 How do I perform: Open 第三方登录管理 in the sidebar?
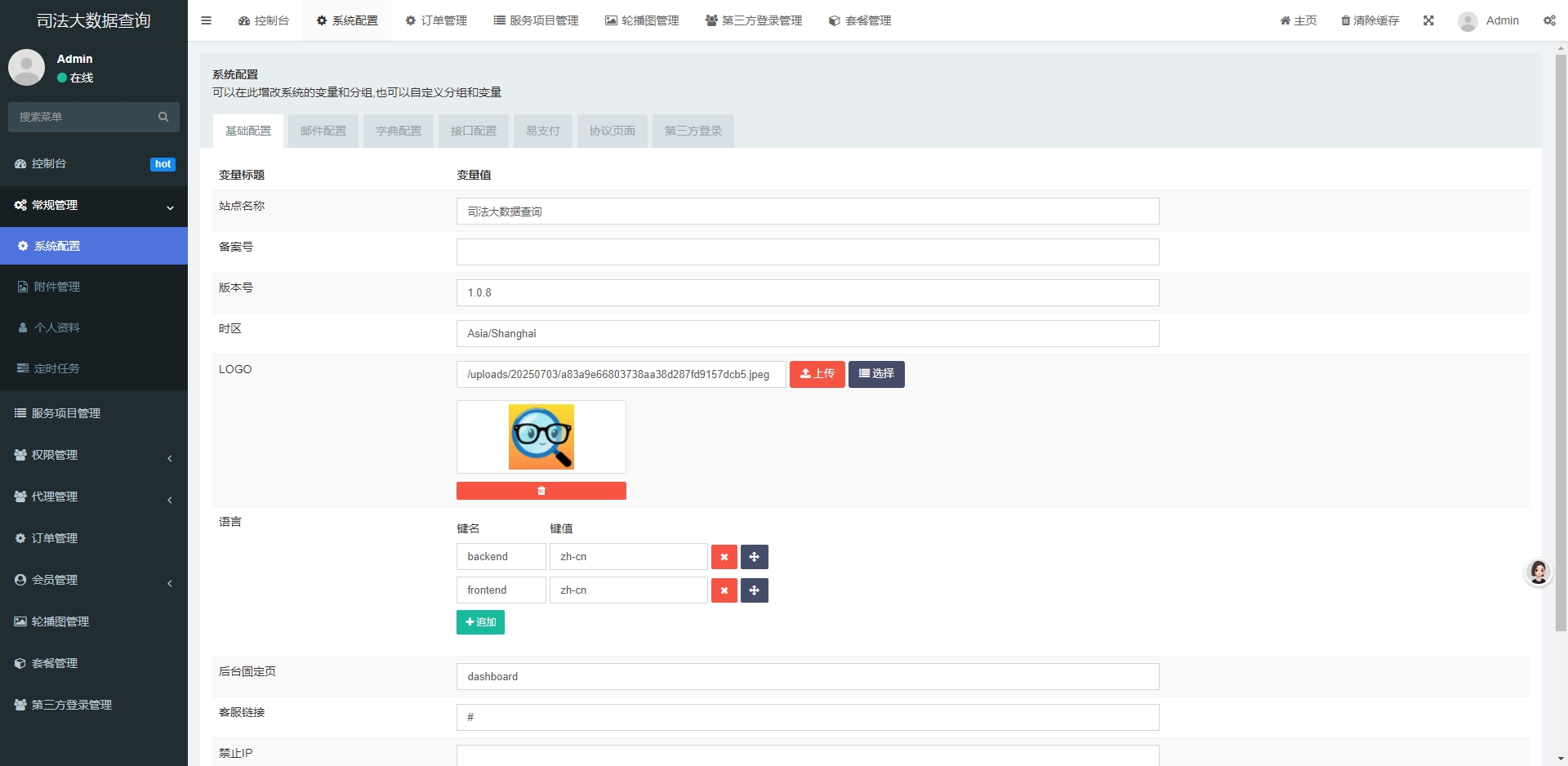pyautogui.click(x=94, y=705)
